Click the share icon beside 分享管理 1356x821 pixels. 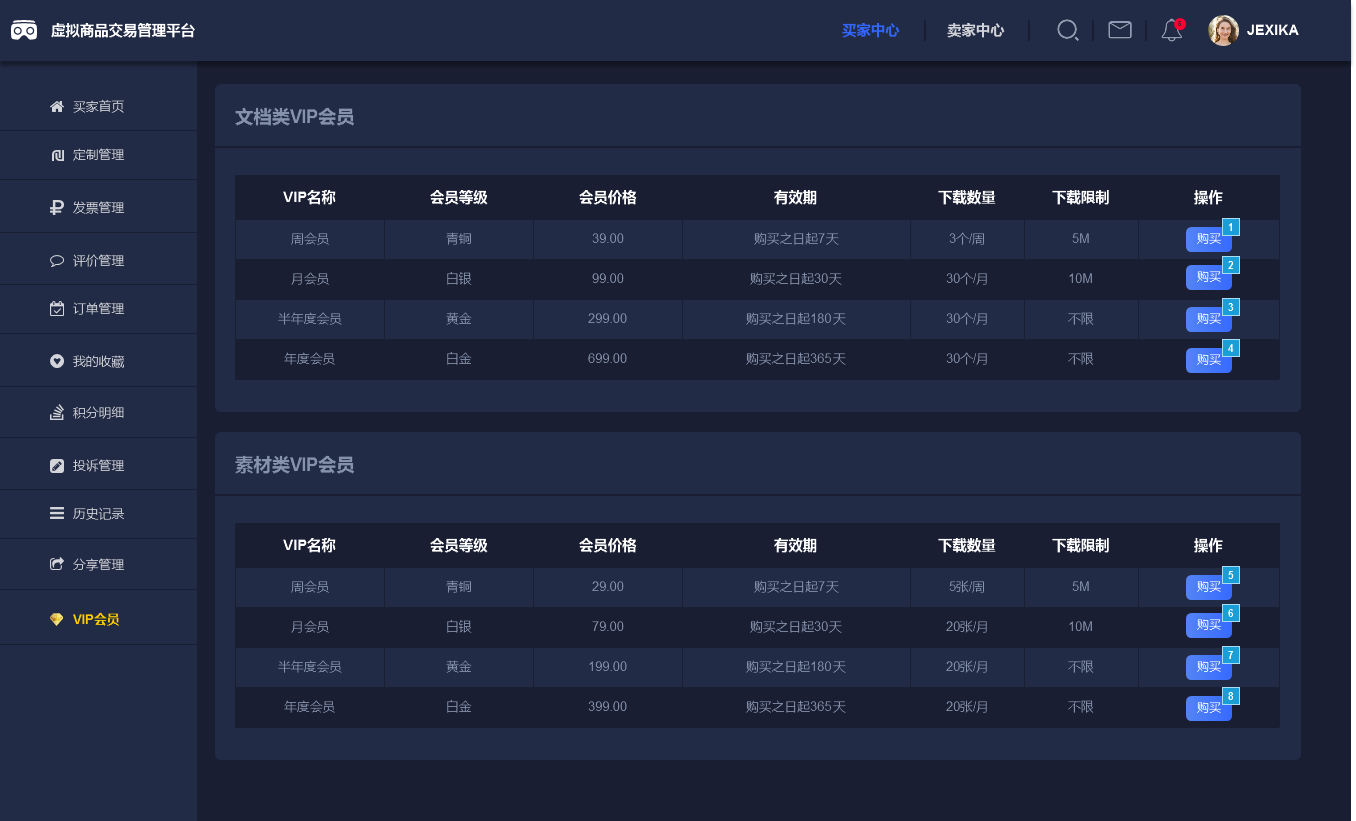pos(57,564)
